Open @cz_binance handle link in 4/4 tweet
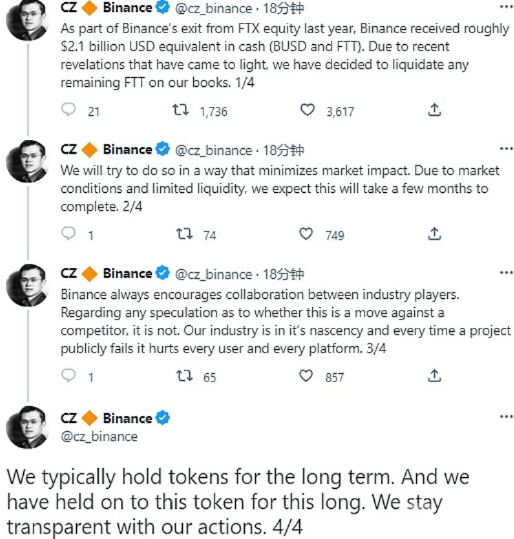This screenshot has width=514, height=539. pyautogui.click(x=99, y=437)
